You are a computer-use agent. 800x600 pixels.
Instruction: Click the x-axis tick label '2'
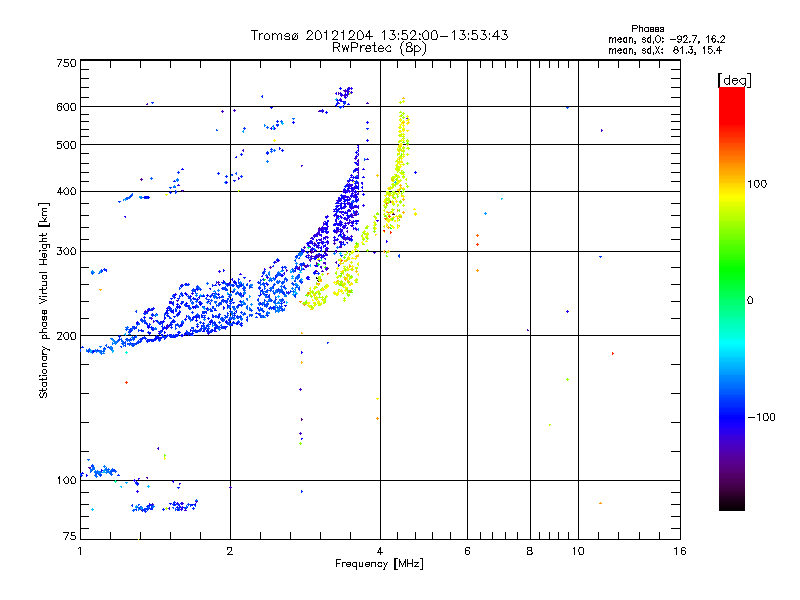click(x=230, y=551)
